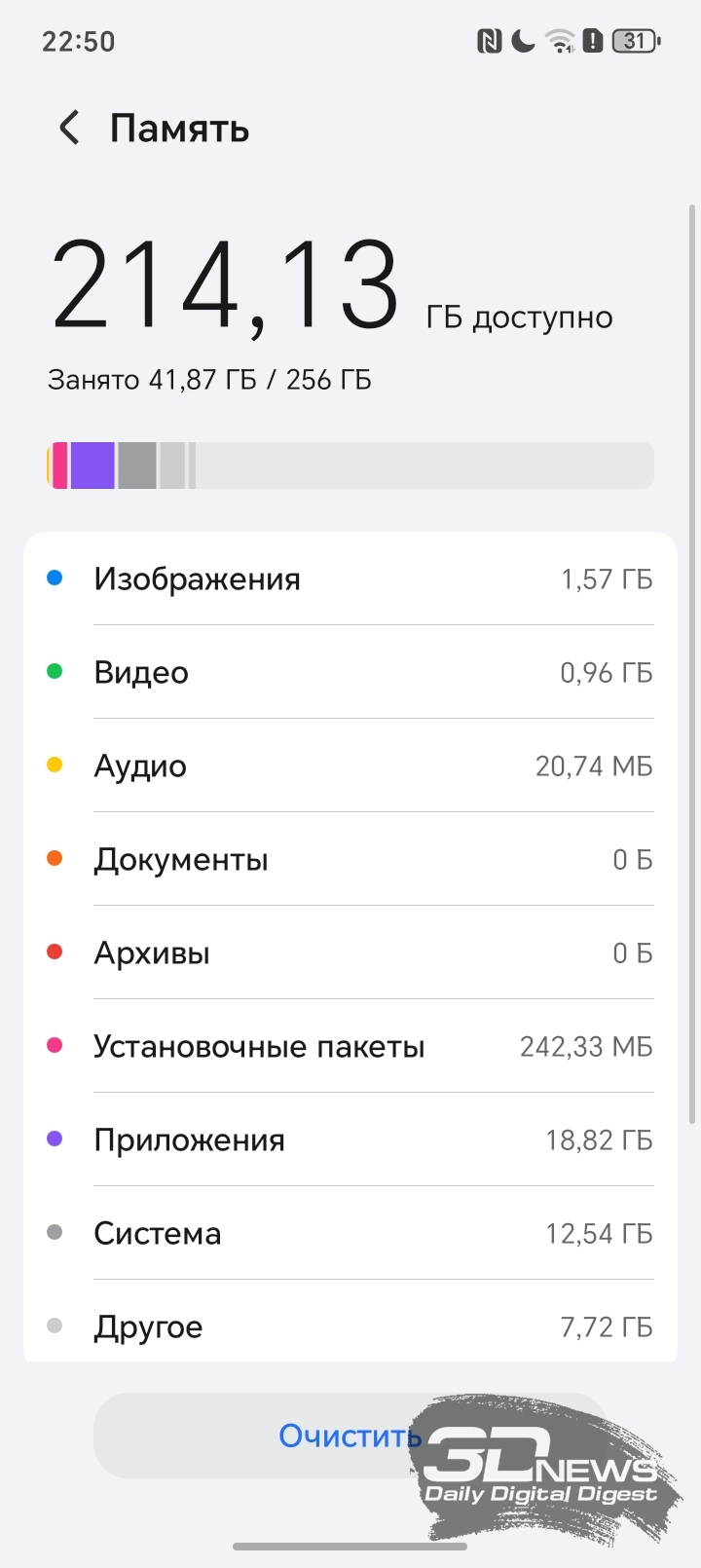The image size is (701, 1568).
Task: Tap the Wi-Fi status icon
Action: (x=560, y=41)
